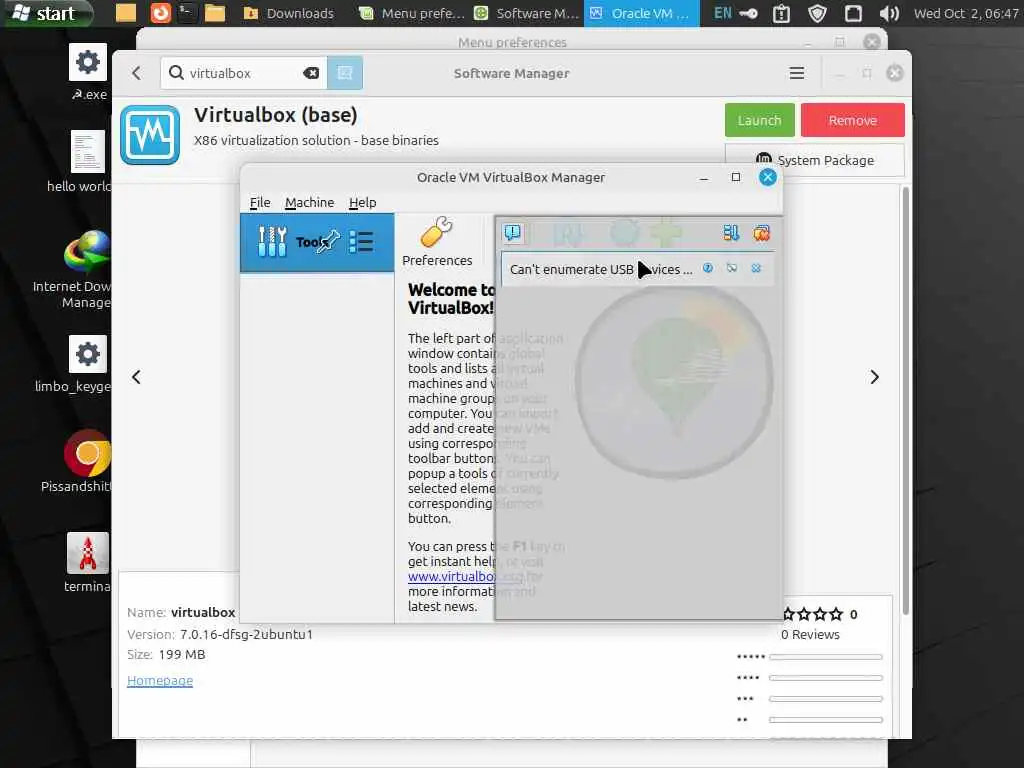The height and width of the screenshot is (768, 1024).
Task: Open the File menu in VirtualBox
Action: tap(260, 202)
